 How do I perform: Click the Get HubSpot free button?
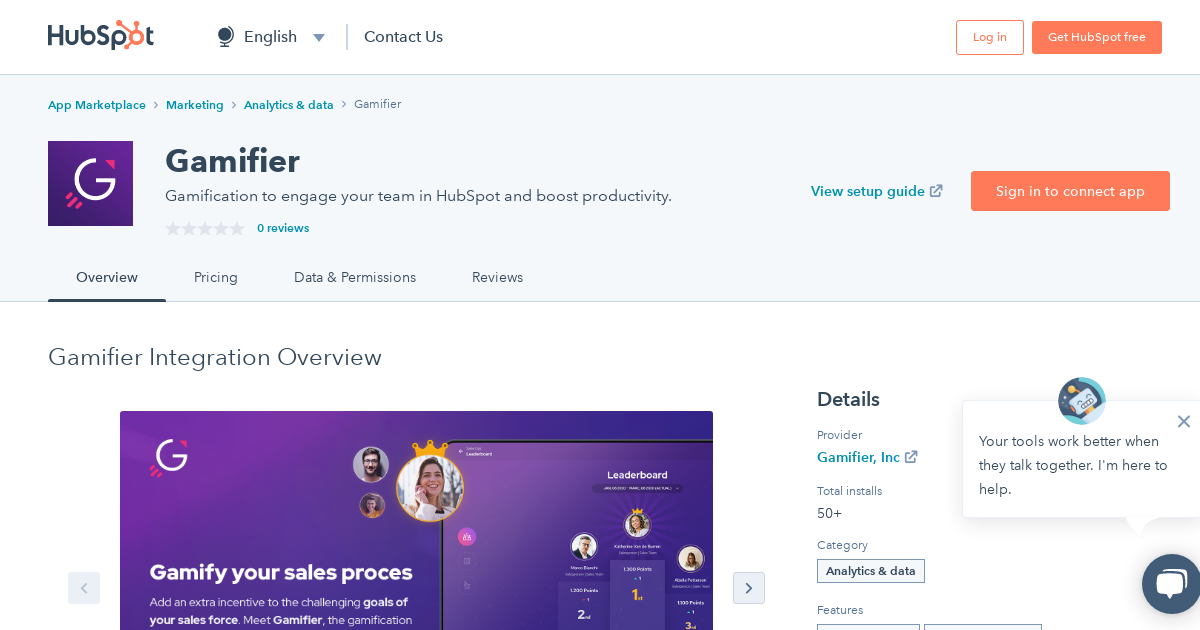pos(1097,37)
